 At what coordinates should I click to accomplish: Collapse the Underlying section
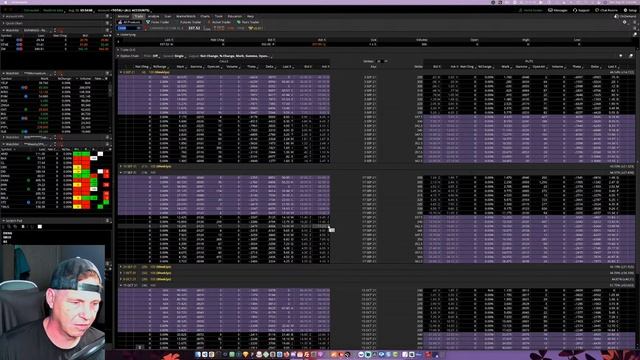[118, 35]
